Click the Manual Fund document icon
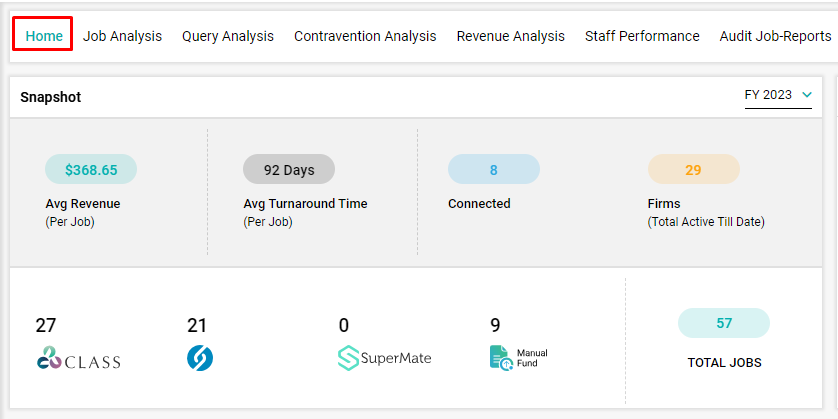Image resolution: width=838 pixels, height=419 pixels. pyautogui.click(x=502, y=358)
